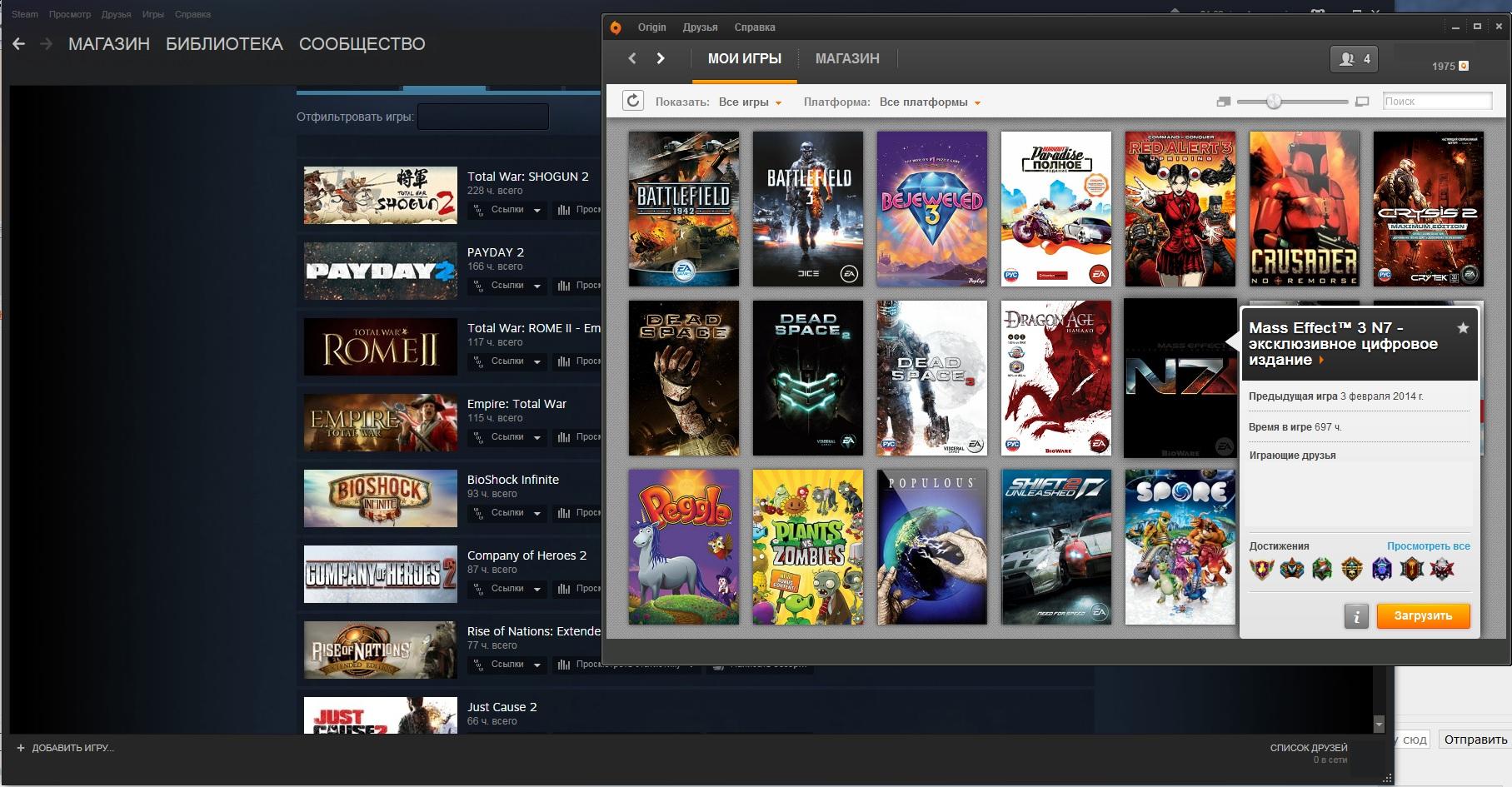The height and width of the screenshot is (787, 1512).
Task: Expand Ссылки dropdown for SHOGUN 2
Action: click(x=507, y=210)
